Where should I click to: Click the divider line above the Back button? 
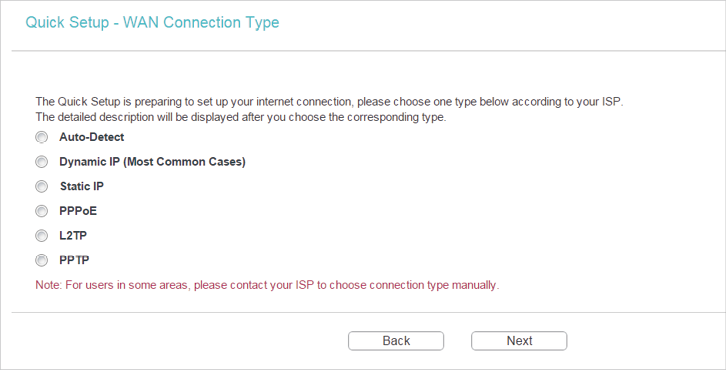tap(369, 312)
